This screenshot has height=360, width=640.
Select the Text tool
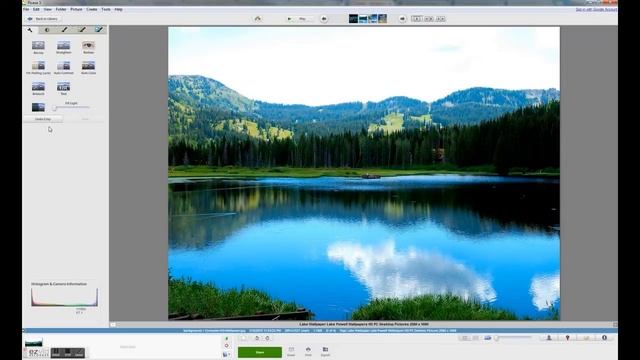[63, 89]
